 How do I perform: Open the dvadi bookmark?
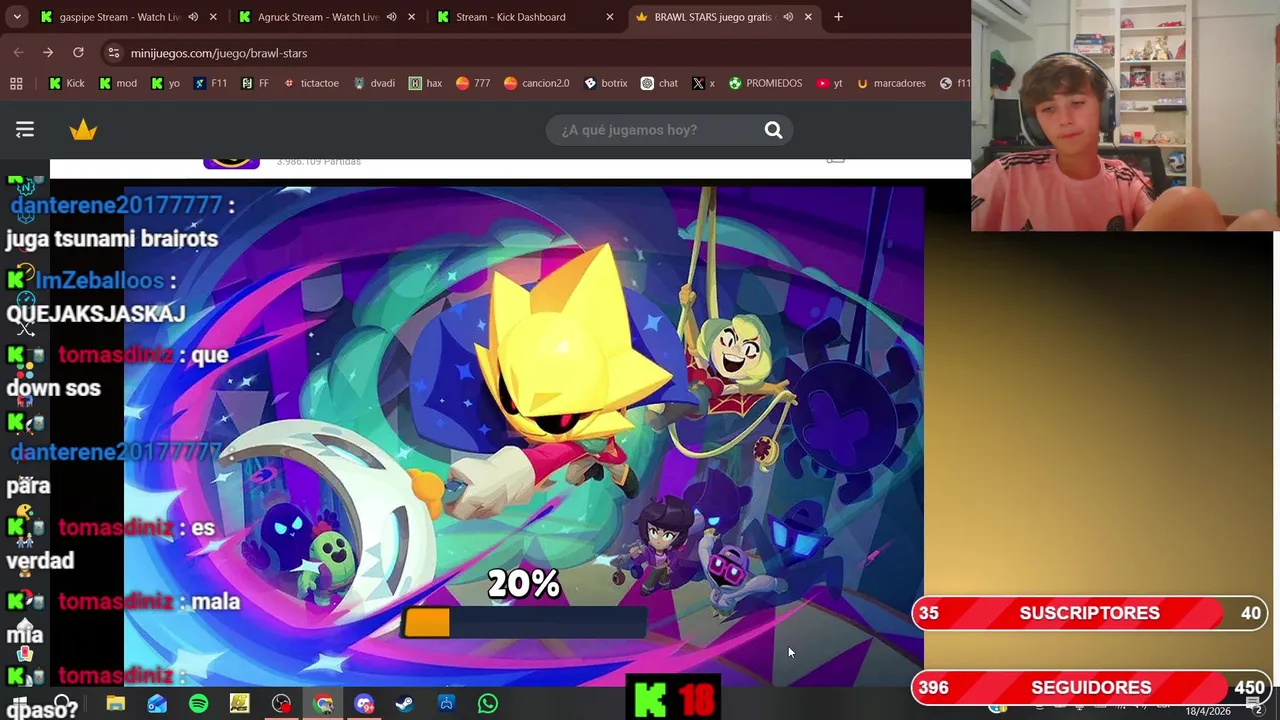click(374, 83)
